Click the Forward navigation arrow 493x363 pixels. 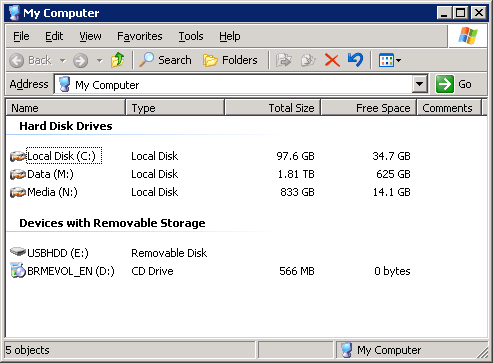coord(80,61)
